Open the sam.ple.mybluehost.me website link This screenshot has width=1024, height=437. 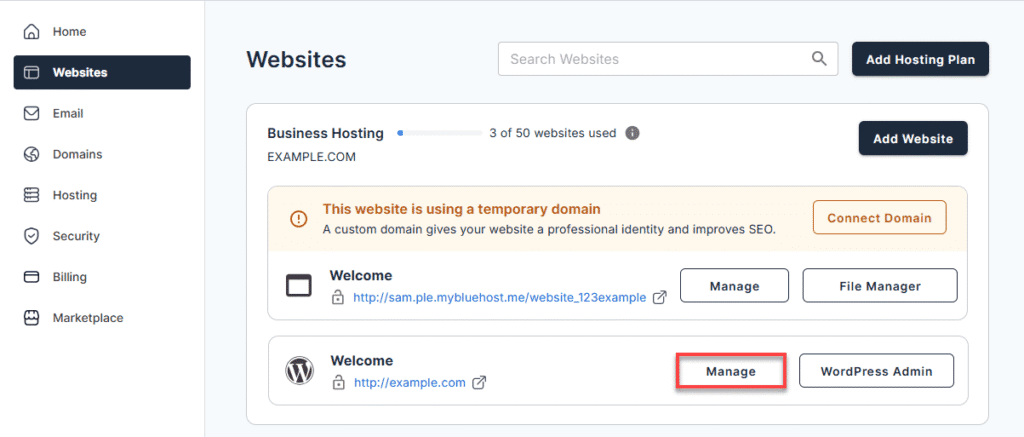(x=500, y=298)
